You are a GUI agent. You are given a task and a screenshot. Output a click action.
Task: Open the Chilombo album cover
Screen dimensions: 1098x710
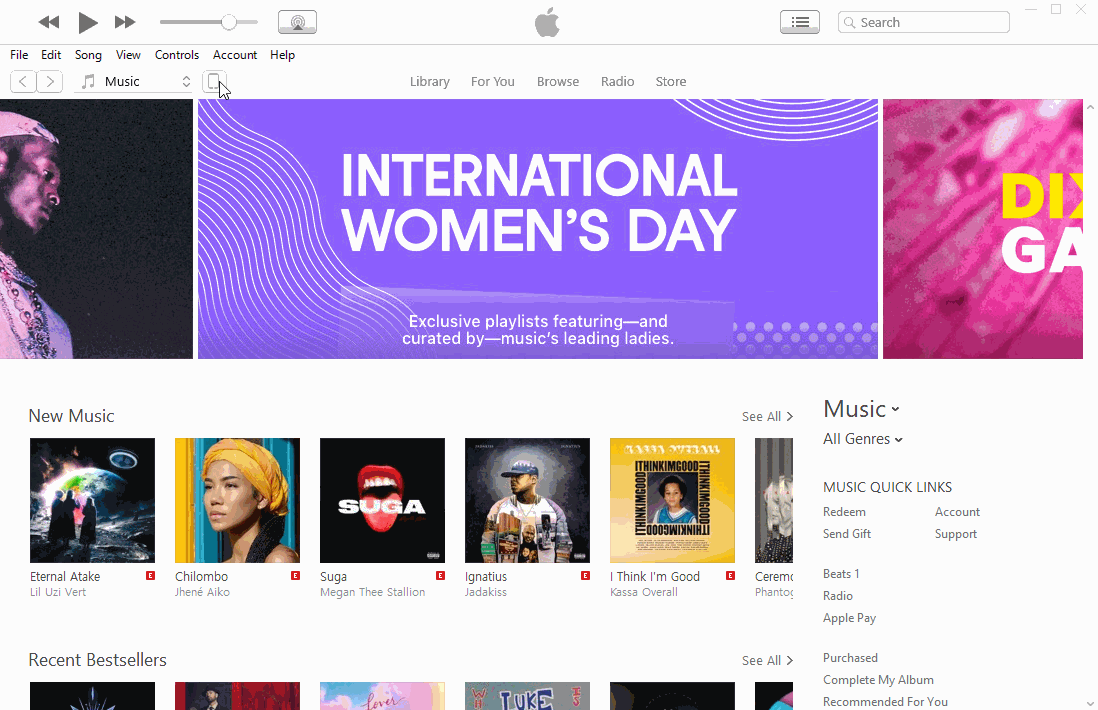tap(237, 501)
